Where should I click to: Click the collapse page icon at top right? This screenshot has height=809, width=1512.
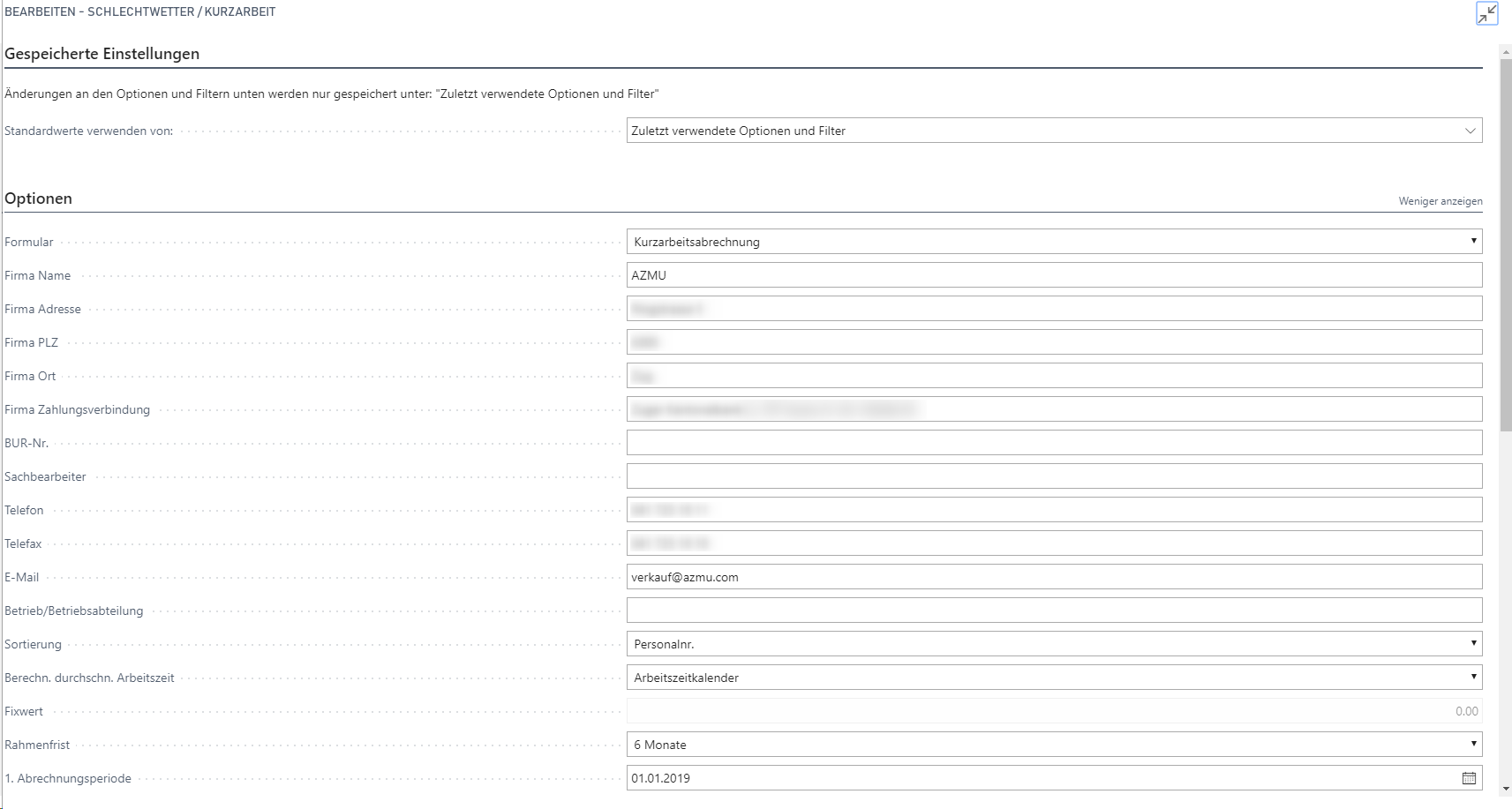point(1486,14)
